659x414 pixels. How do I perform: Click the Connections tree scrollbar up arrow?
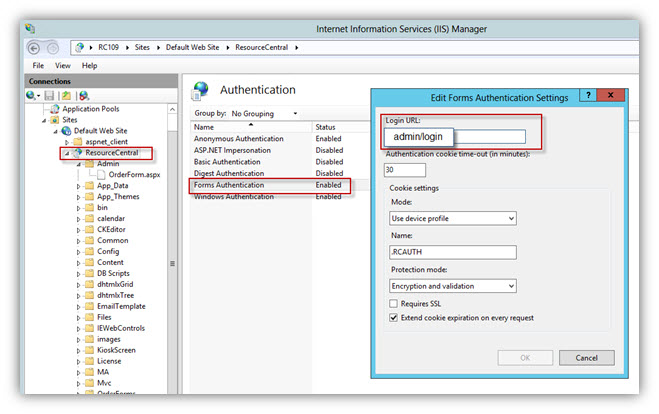pyautogui.click(x=172, y=109)
